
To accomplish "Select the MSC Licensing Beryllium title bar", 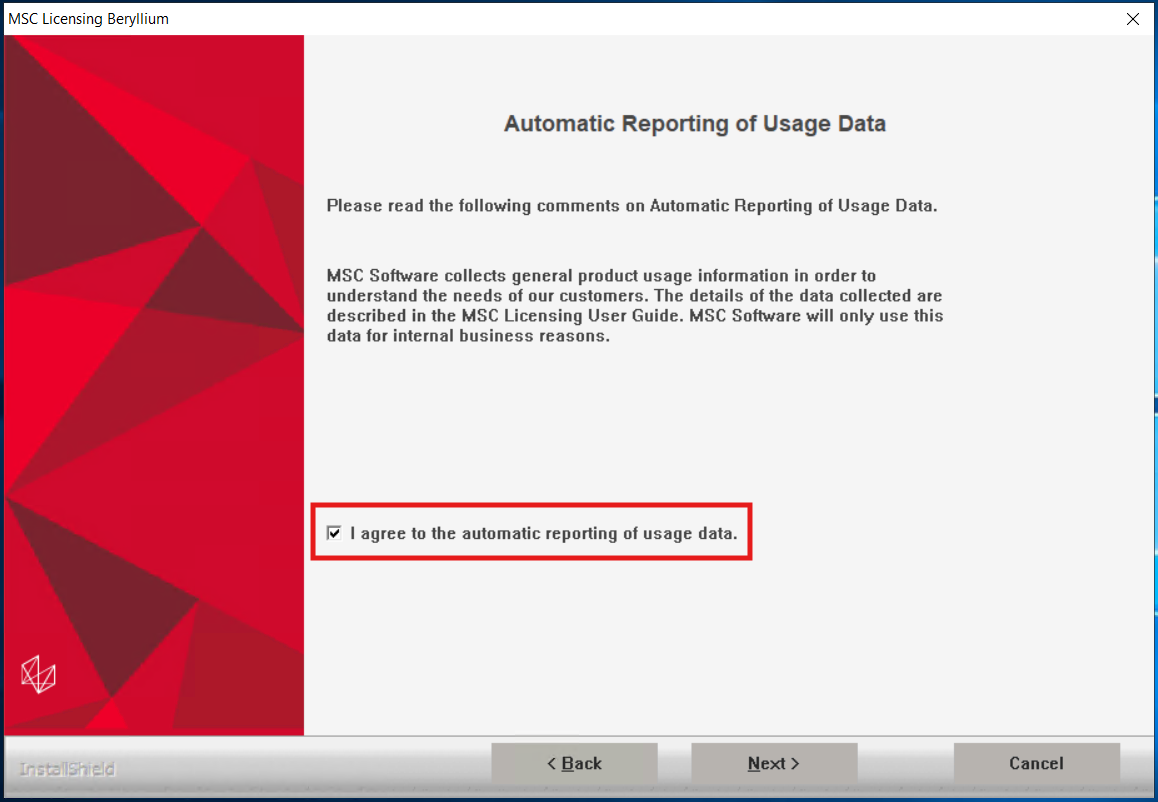I will click(500, 19).
